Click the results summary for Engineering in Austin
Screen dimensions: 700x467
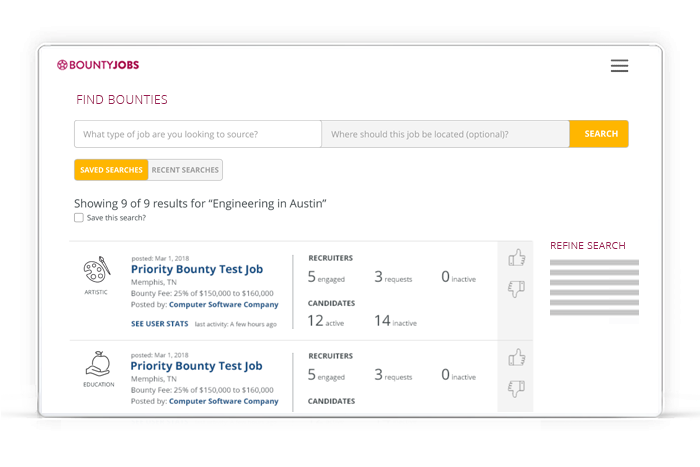(200, 204)
